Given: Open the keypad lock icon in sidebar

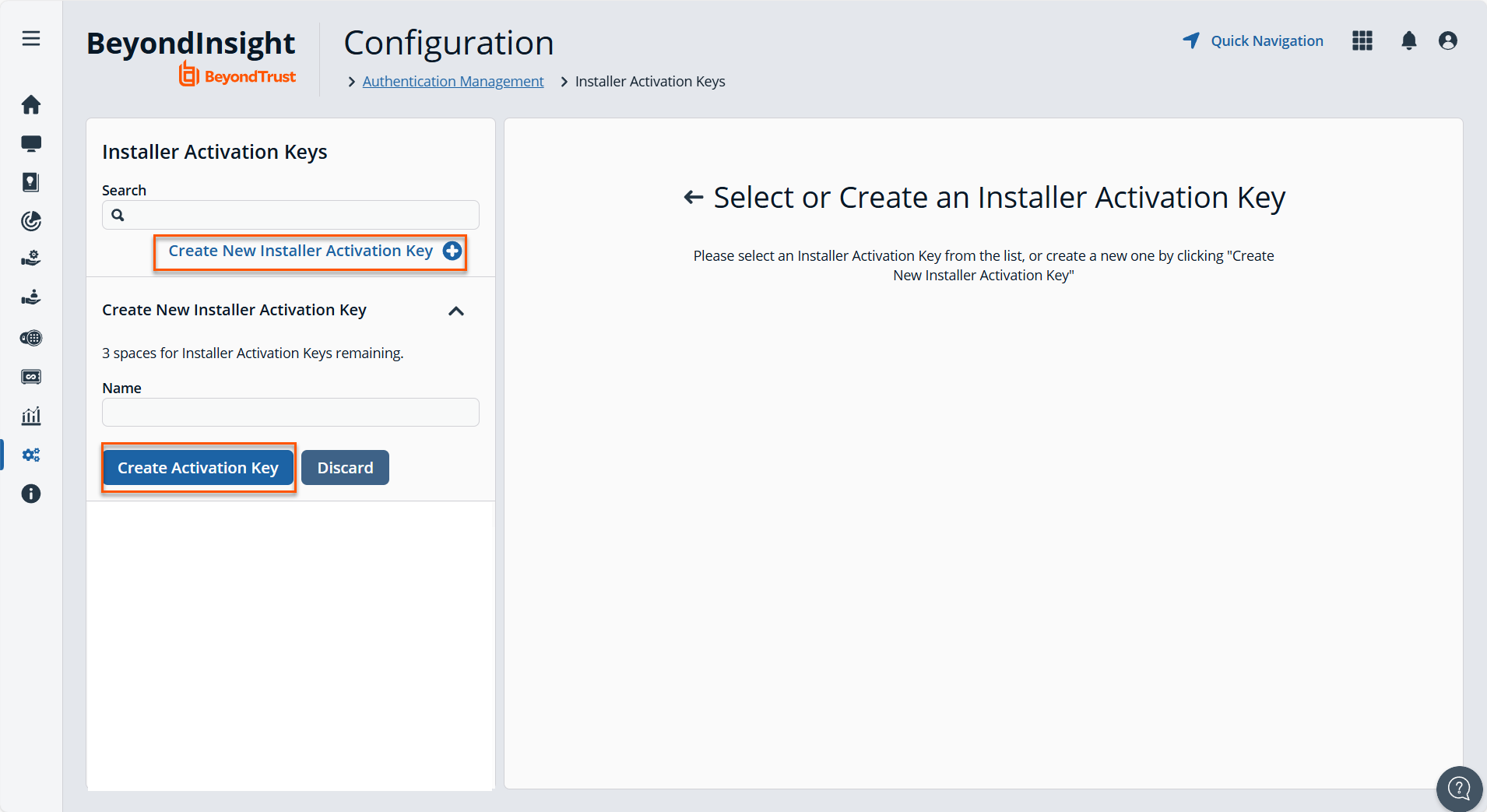Looking at the screenshot, I should tap(31, 338).
